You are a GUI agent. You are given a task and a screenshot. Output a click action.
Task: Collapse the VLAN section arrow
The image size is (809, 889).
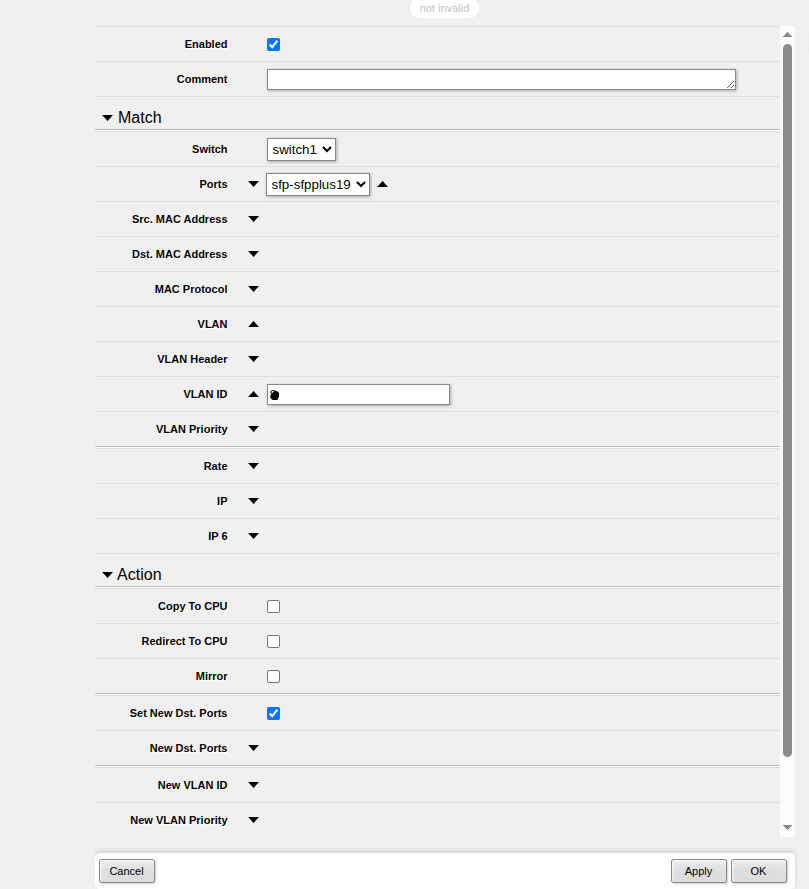[253, 324]
